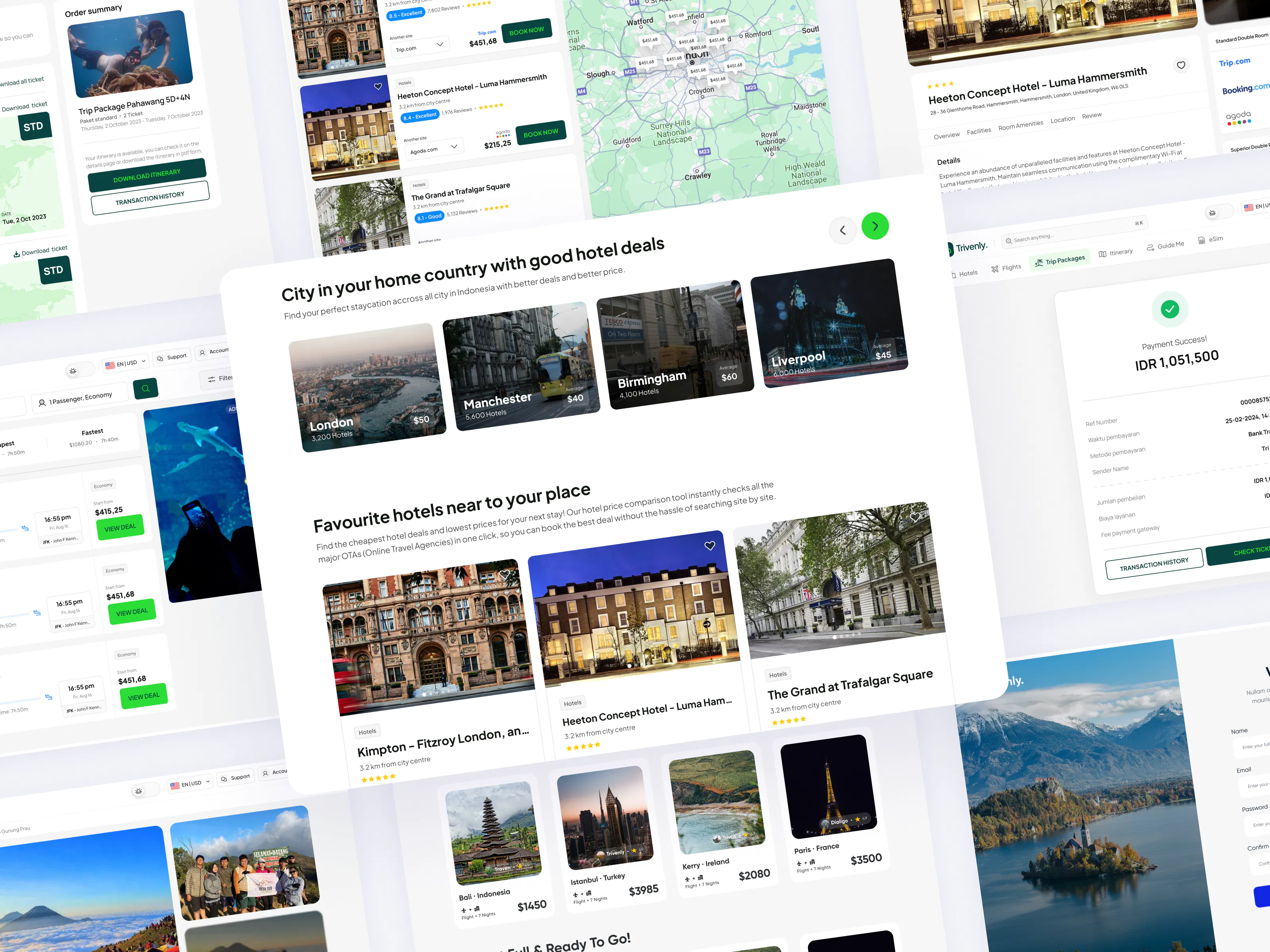
Task: Click VIEW DEAL for the $415,25 flight
Action: pyautogui.click(x=120, y=527)
